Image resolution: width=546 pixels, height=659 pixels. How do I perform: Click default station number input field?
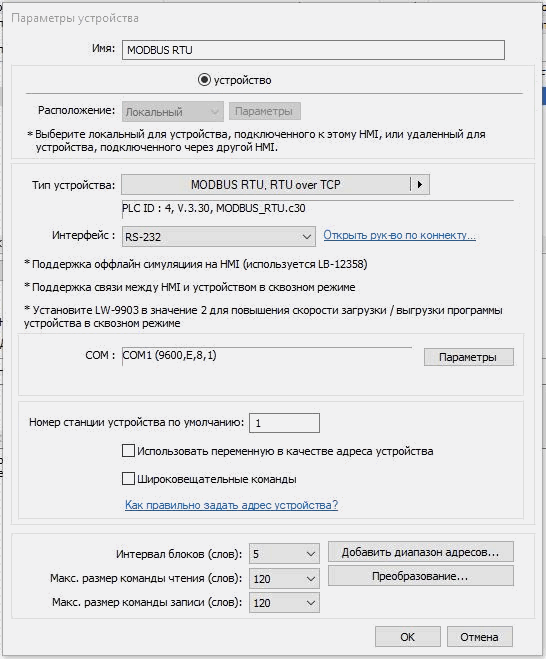(284, 423)
